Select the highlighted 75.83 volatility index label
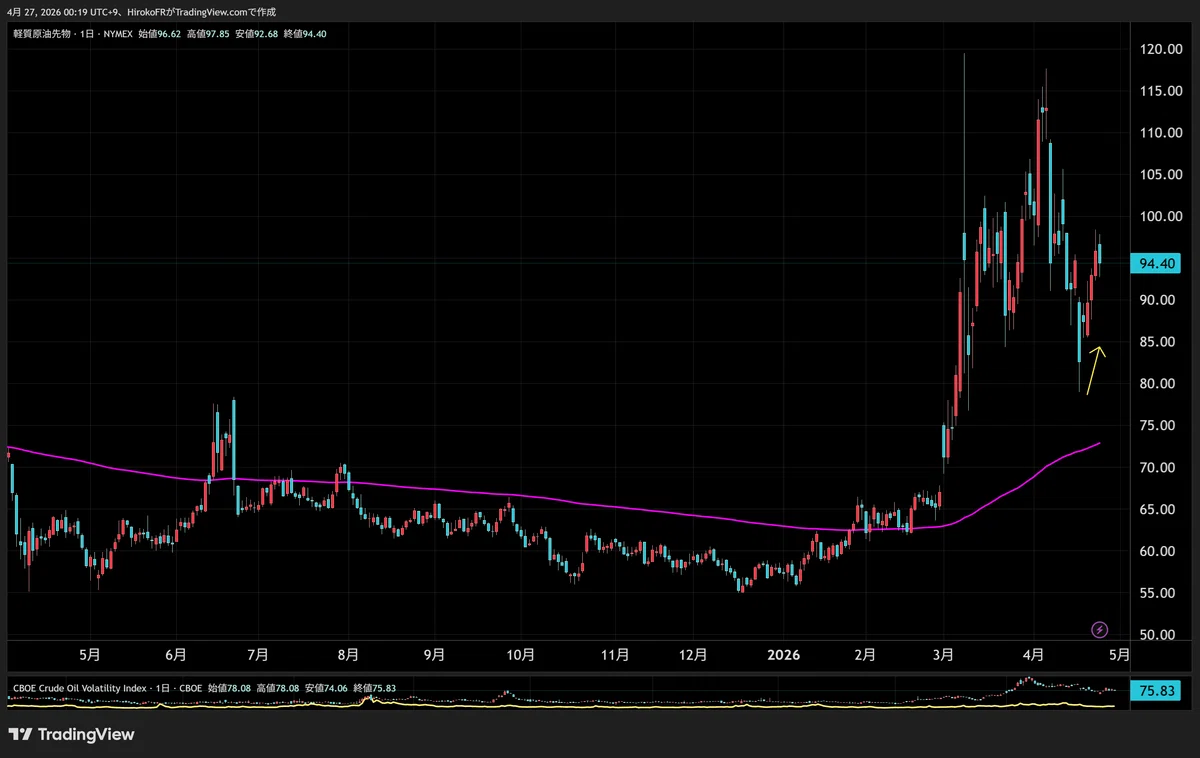 [1156, 690]
